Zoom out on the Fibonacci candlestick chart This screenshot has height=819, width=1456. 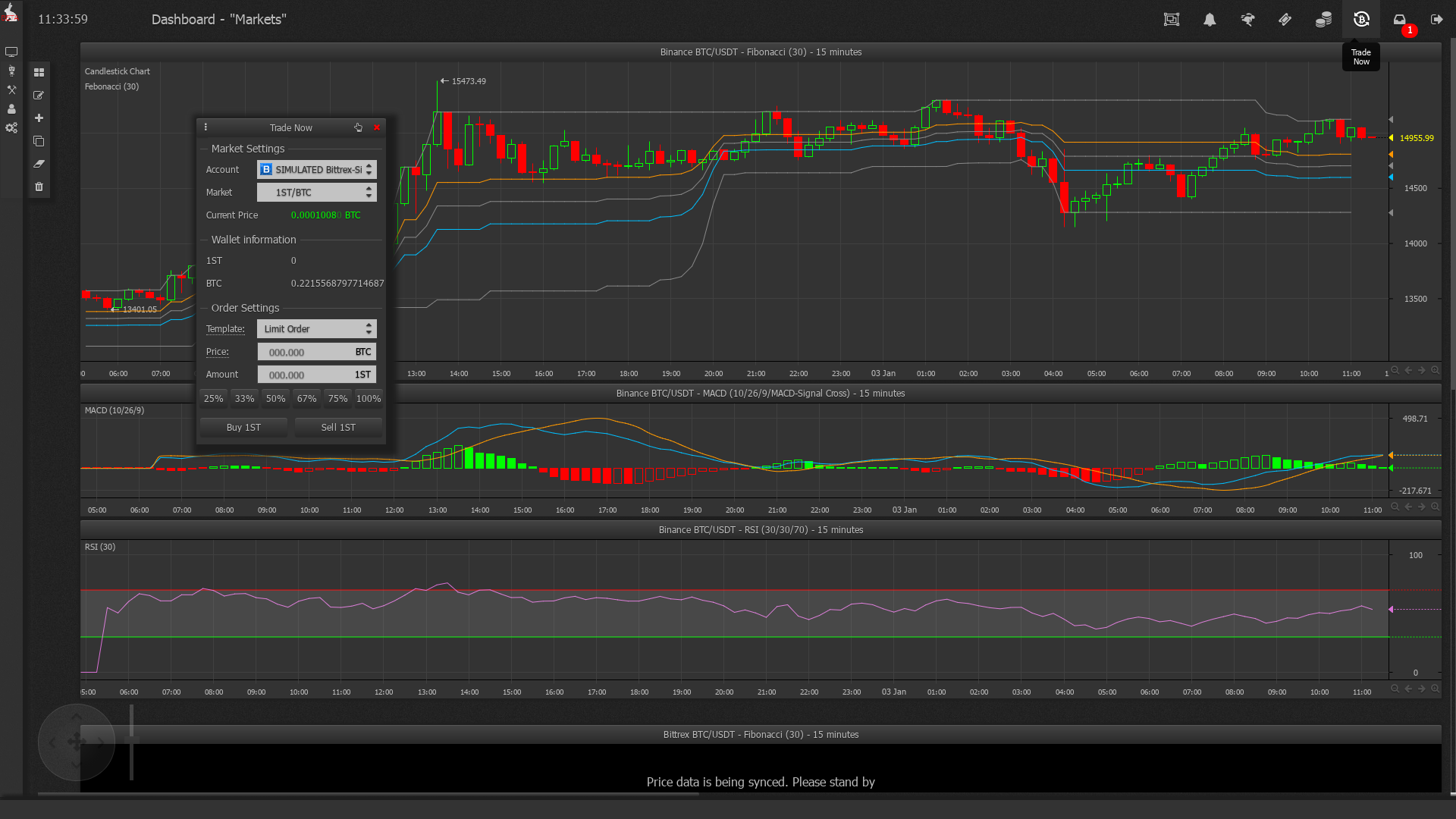pos(1395,370)
